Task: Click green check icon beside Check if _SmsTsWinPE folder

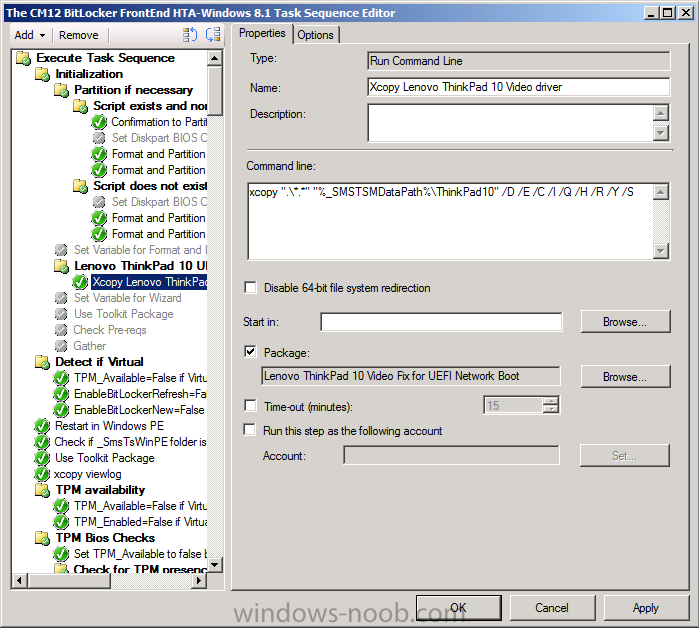Action: (42, 443)
